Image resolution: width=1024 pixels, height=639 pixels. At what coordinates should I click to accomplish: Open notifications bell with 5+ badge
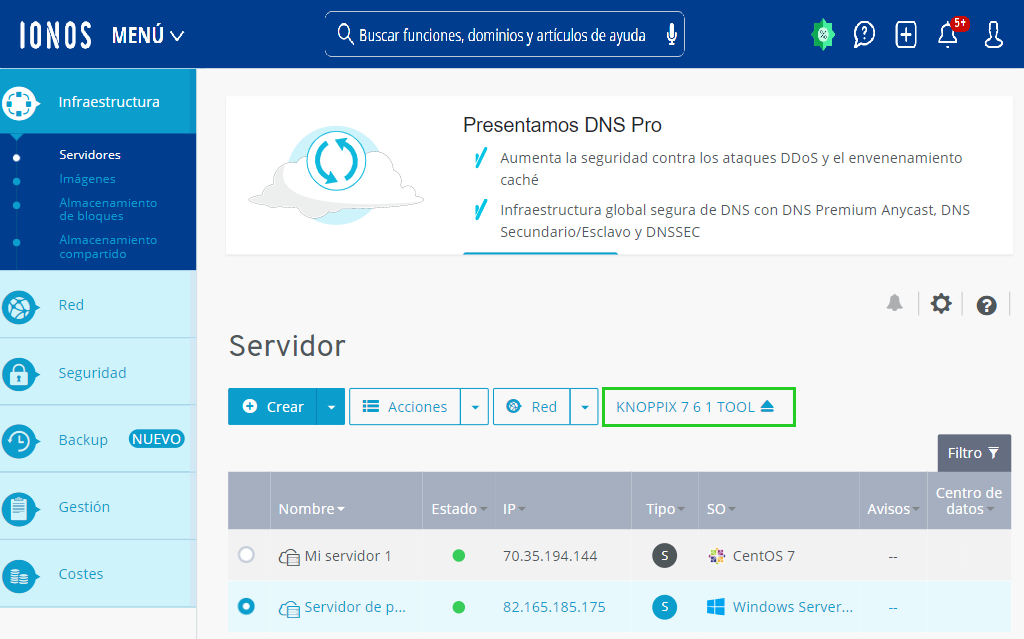click(x=949, y=34)
